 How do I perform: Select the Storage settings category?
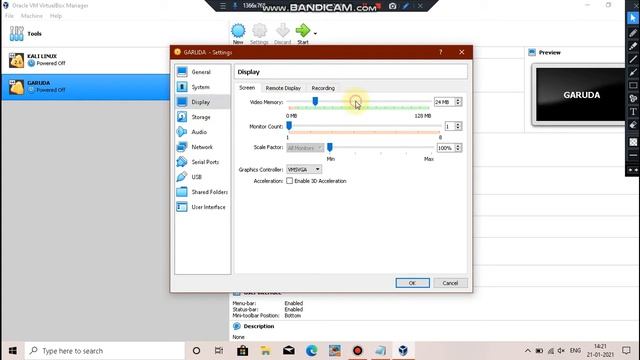pyautogui.click(x=202, y=117)
